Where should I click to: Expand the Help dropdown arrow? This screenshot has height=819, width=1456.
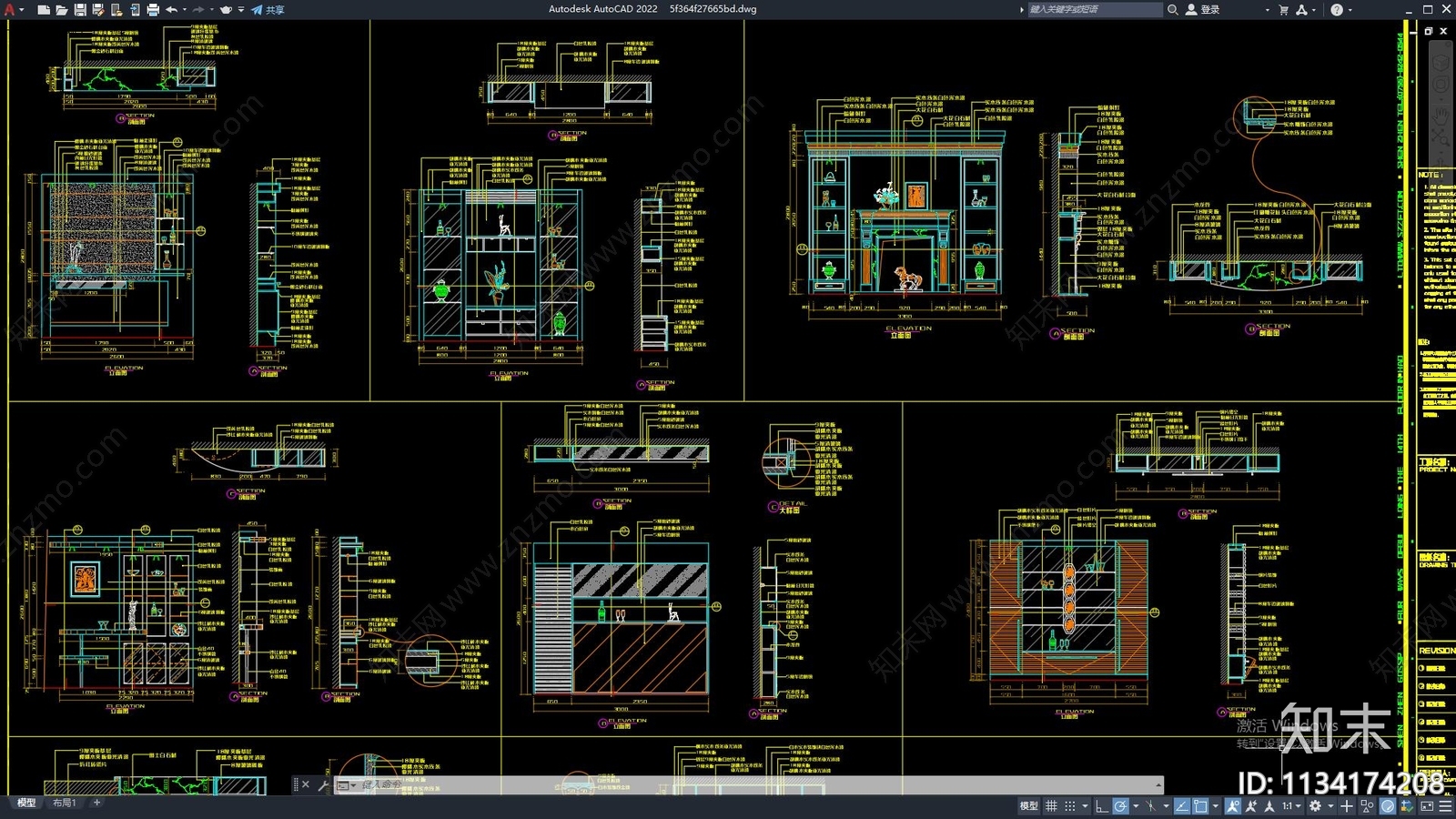1350,10
